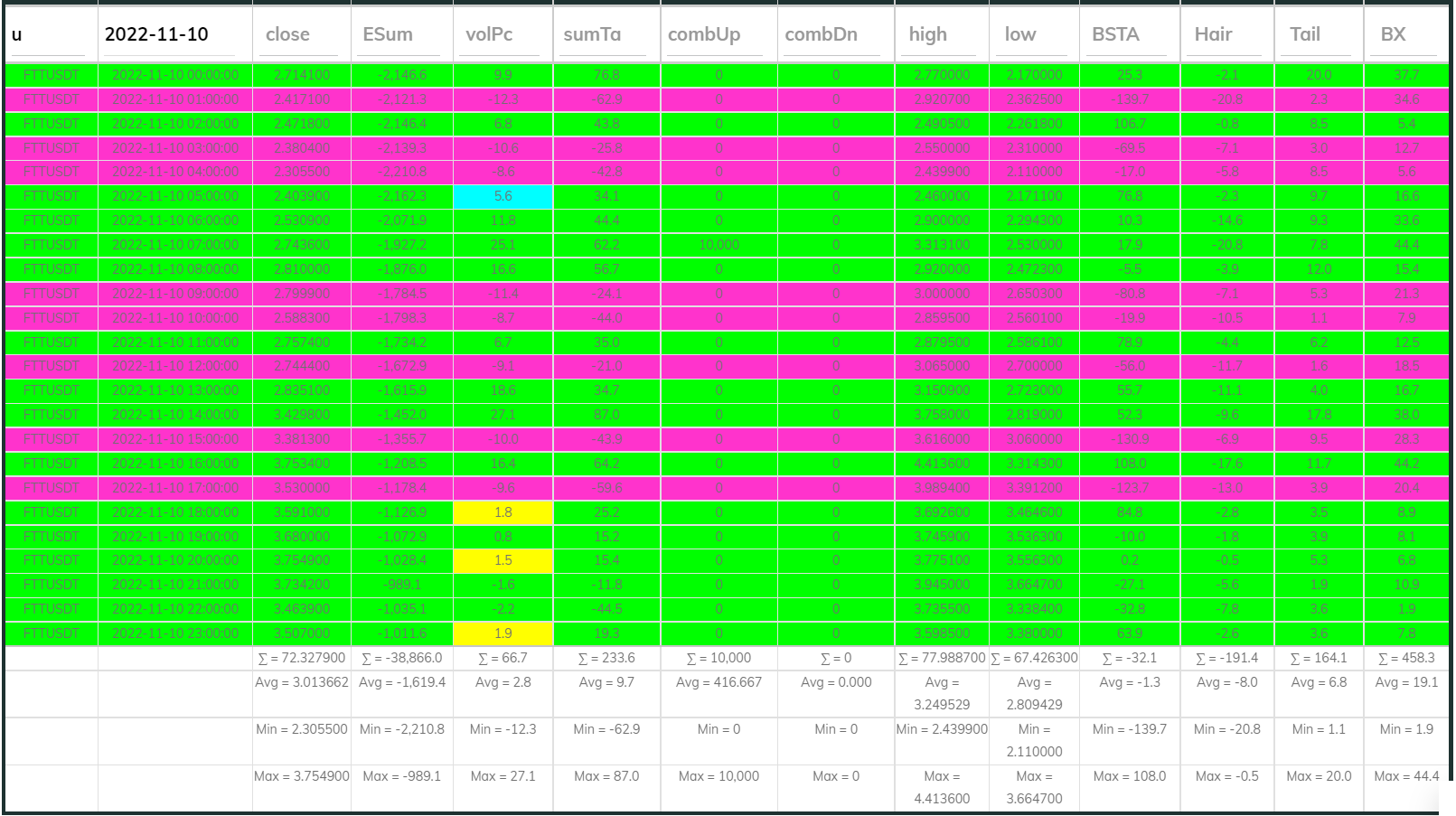Select the yellow volPc cell showing 1.9
The width and height of the screenshot is (1456, 816).
tap(503, 633)
